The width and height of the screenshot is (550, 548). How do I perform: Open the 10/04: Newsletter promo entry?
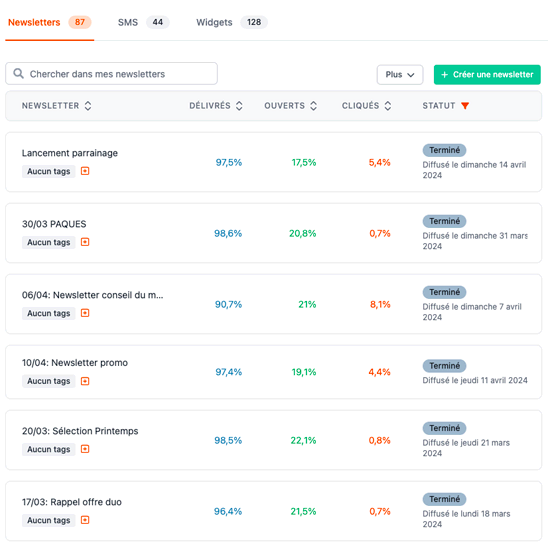click(75, 363)
